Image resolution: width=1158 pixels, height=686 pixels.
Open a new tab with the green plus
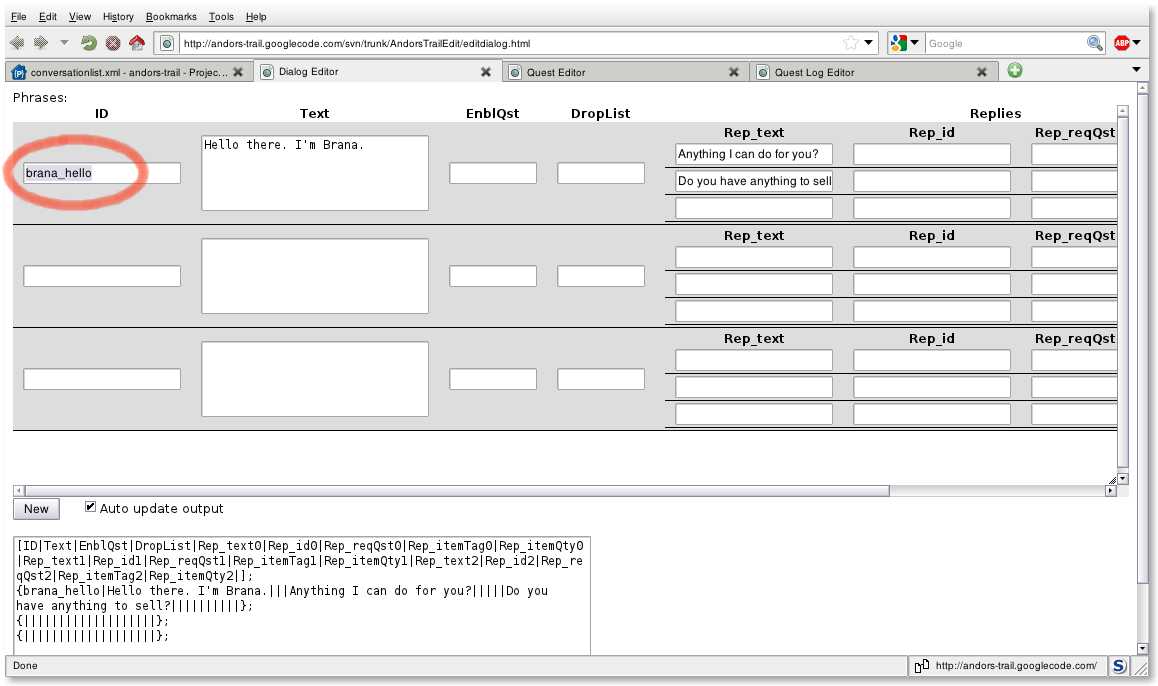point(1015,71)
